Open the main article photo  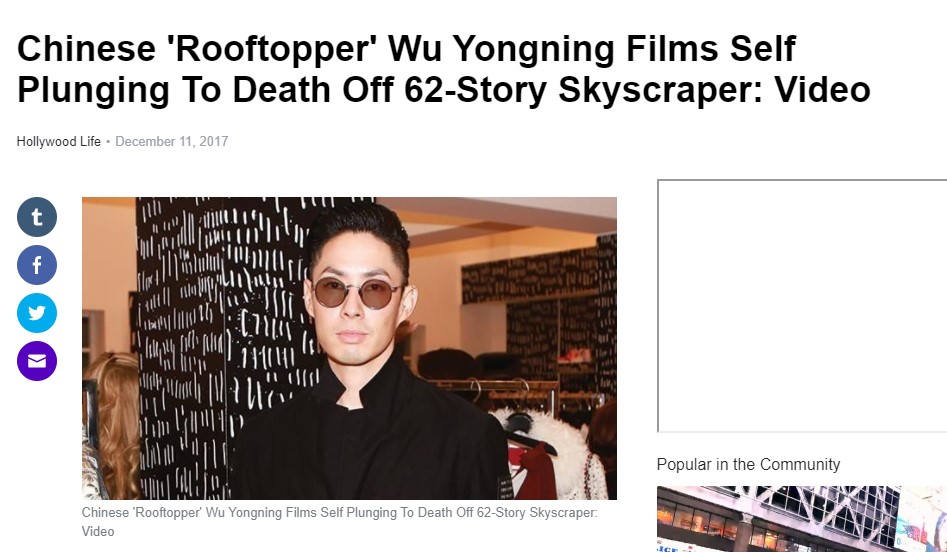pyautogui.click(x=349, y=348)
